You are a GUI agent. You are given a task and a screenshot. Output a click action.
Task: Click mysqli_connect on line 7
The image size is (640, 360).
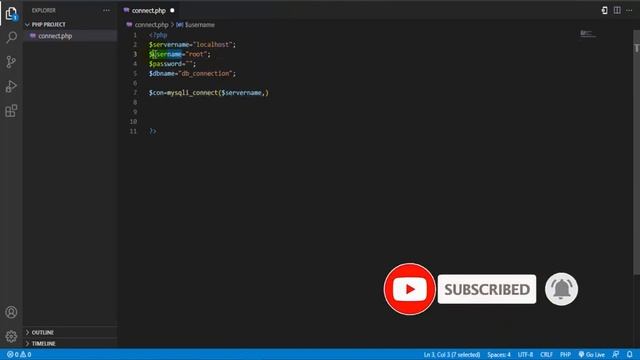[x=192, y=93]
